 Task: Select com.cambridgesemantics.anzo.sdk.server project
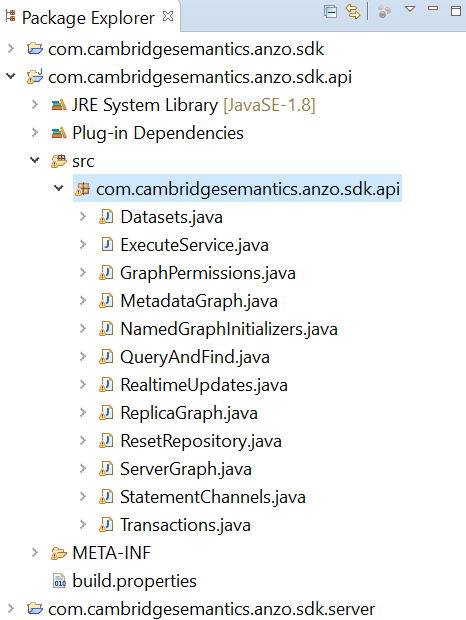point(211,609)
